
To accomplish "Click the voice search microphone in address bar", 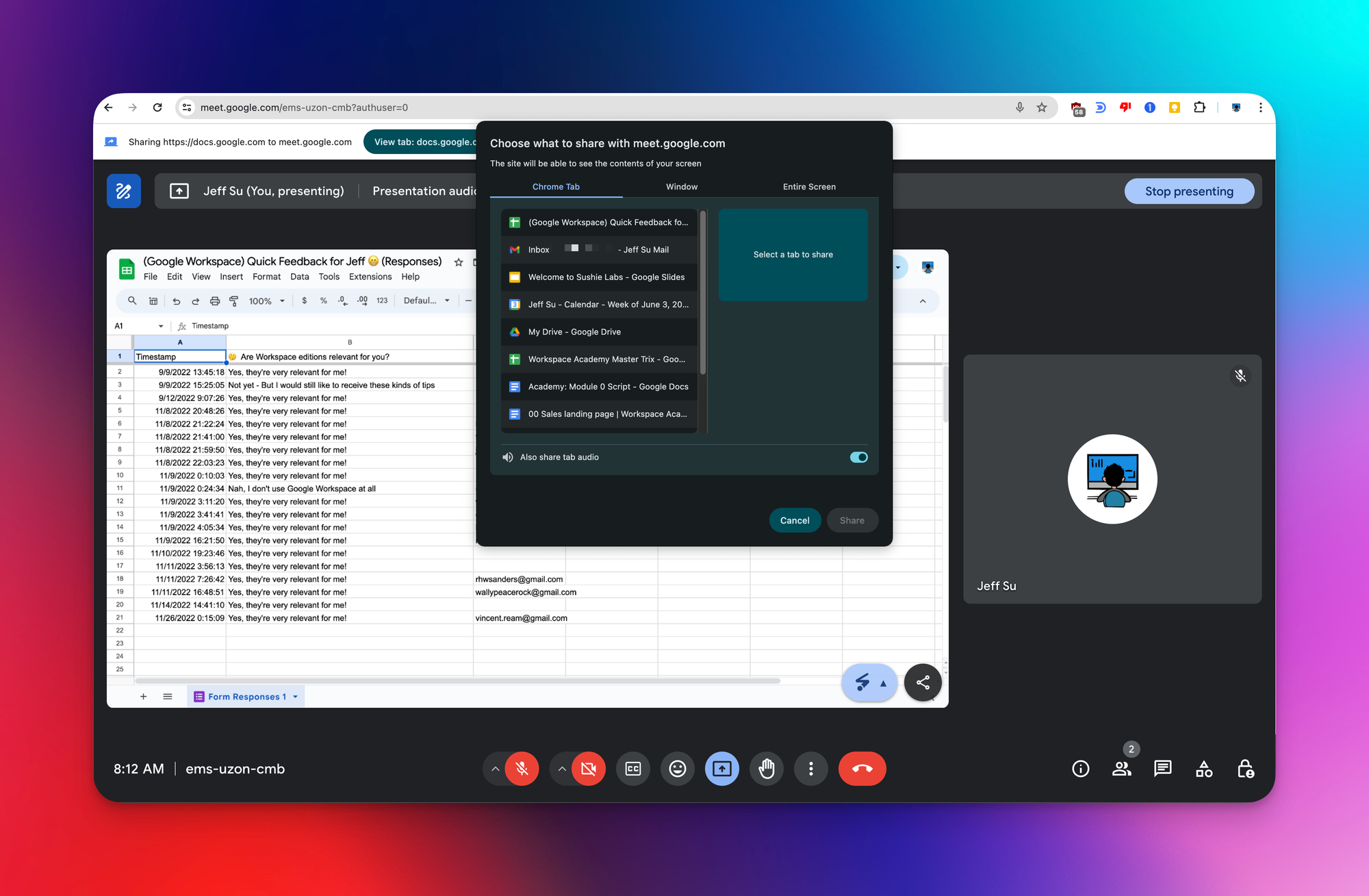I will click(1020, 107).
